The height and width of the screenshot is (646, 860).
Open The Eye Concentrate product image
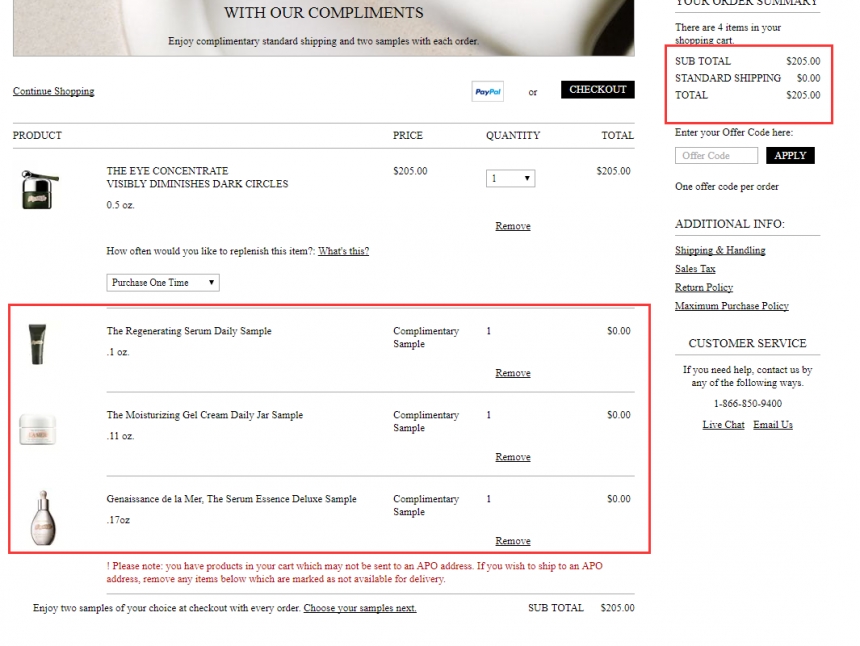tap(38, 190)
